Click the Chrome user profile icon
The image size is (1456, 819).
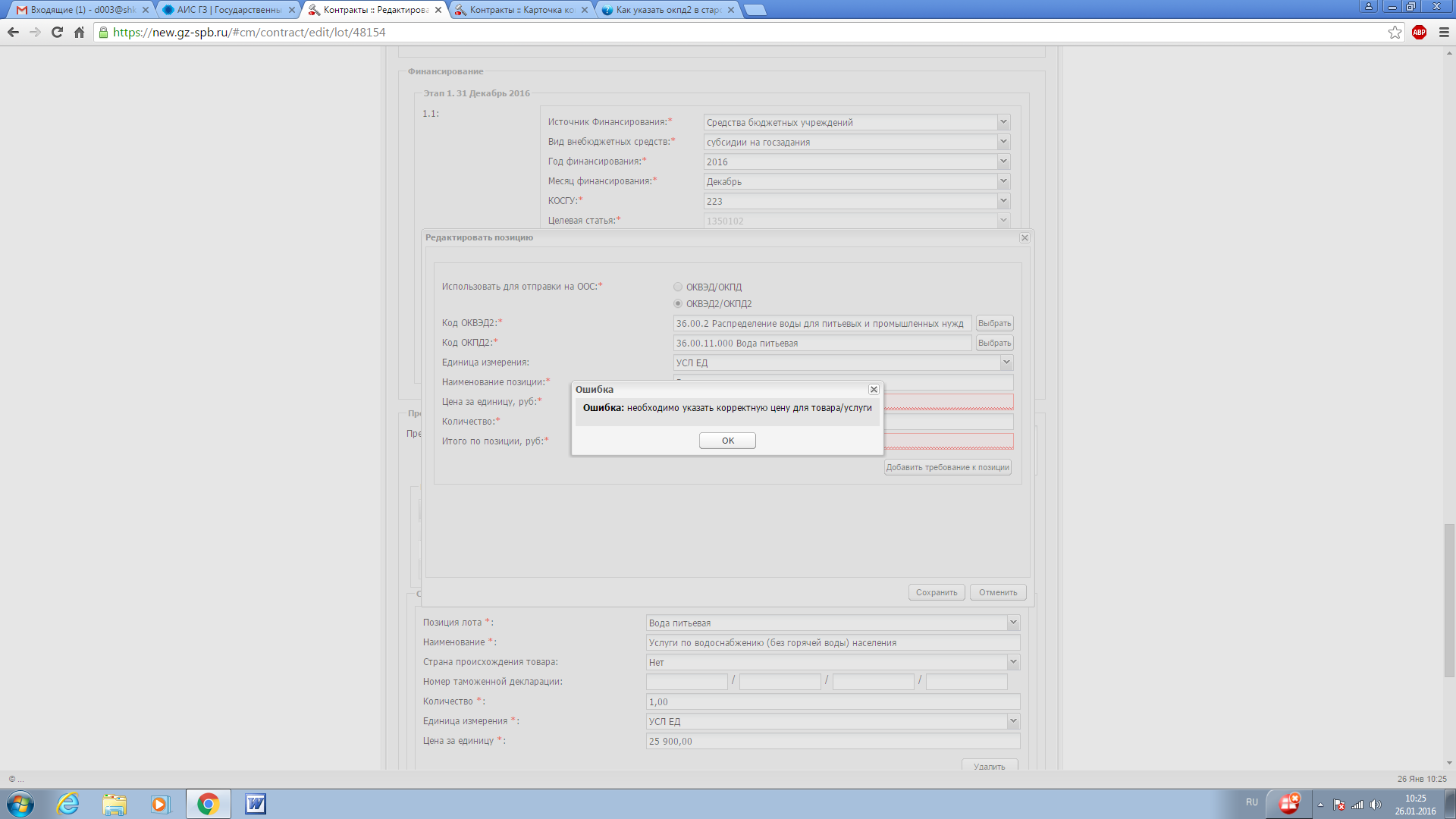point(1369,6)
